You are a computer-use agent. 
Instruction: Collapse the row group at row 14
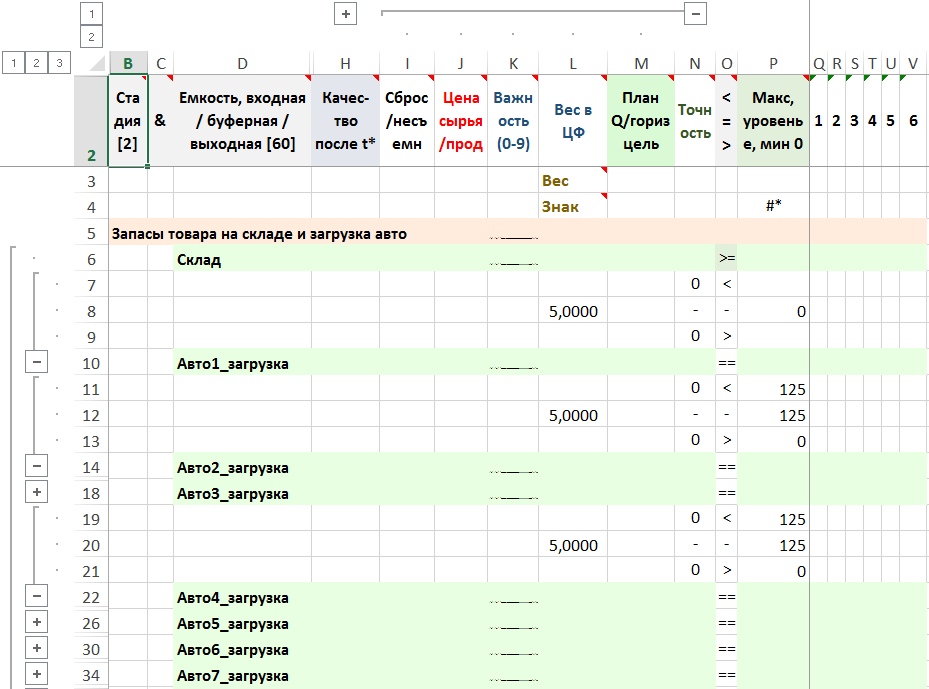(37, 467)
